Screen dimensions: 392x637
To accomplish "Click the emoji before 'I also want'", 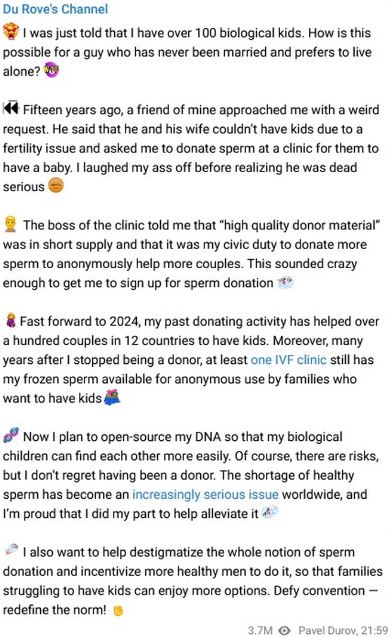I will coord(11,550).
